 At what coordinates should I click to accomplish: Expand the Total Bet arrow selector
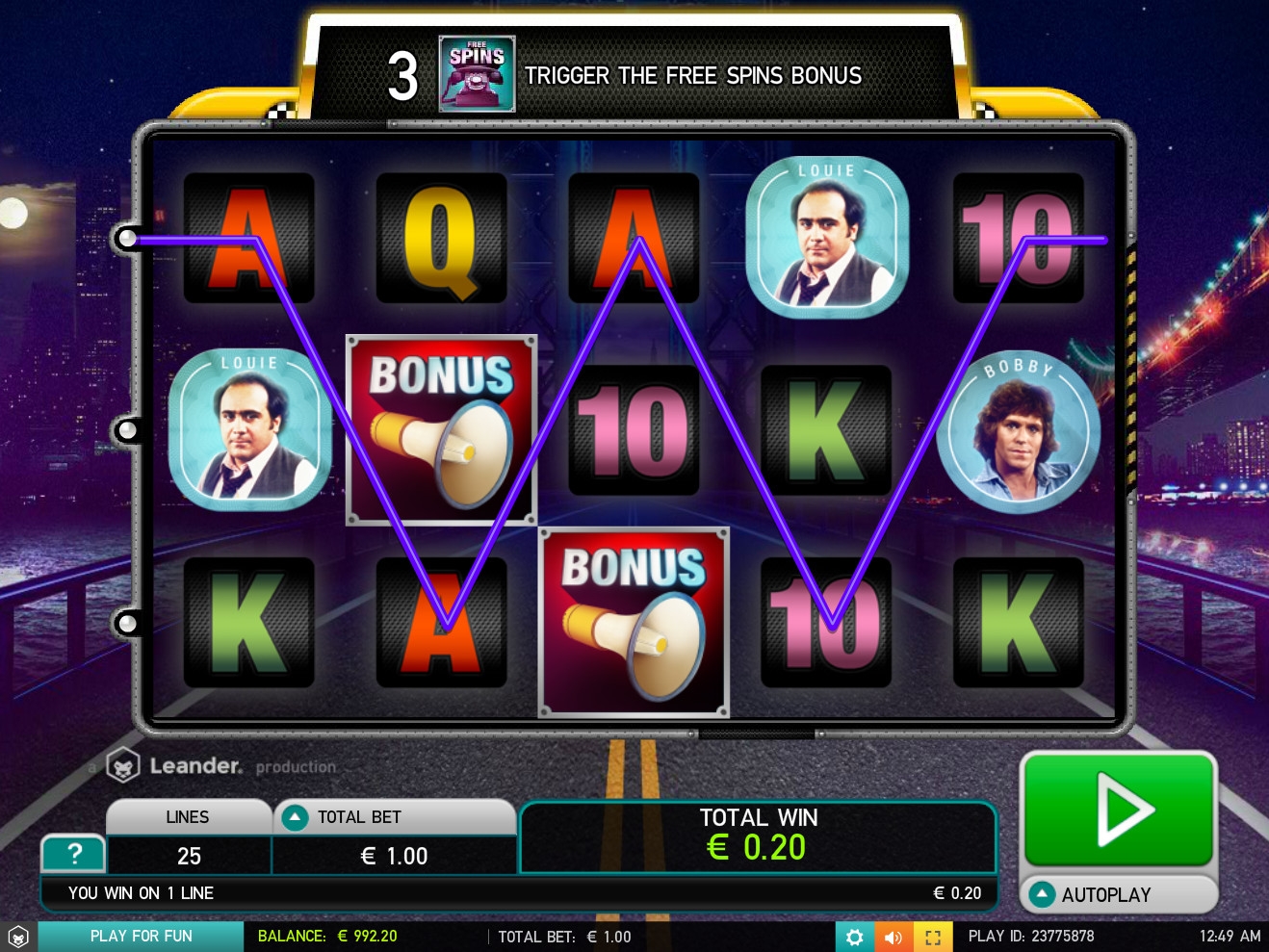coord(294,817)
